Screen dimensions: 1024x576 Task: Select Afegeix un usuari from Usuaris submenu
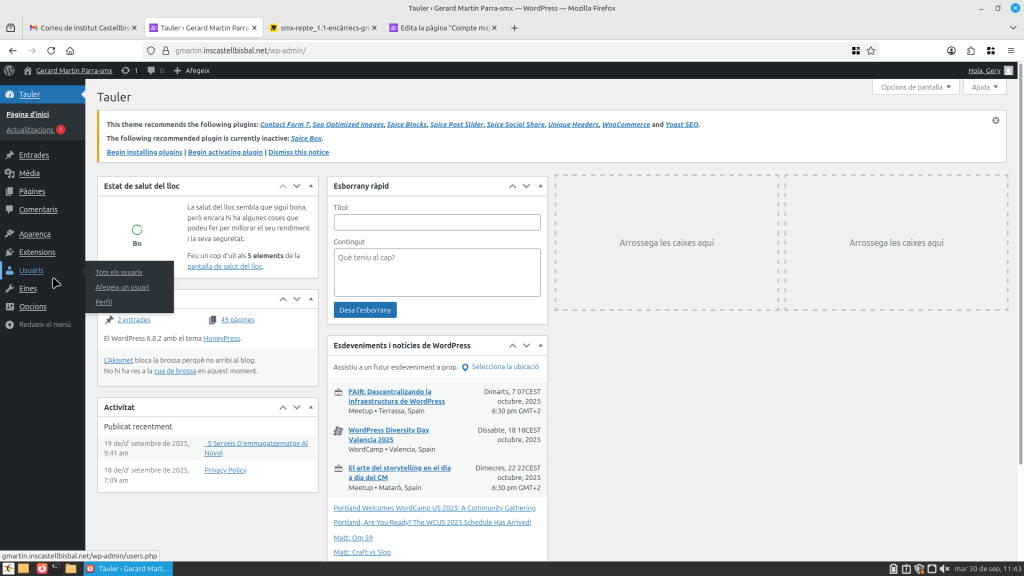[x=122, y=287]
